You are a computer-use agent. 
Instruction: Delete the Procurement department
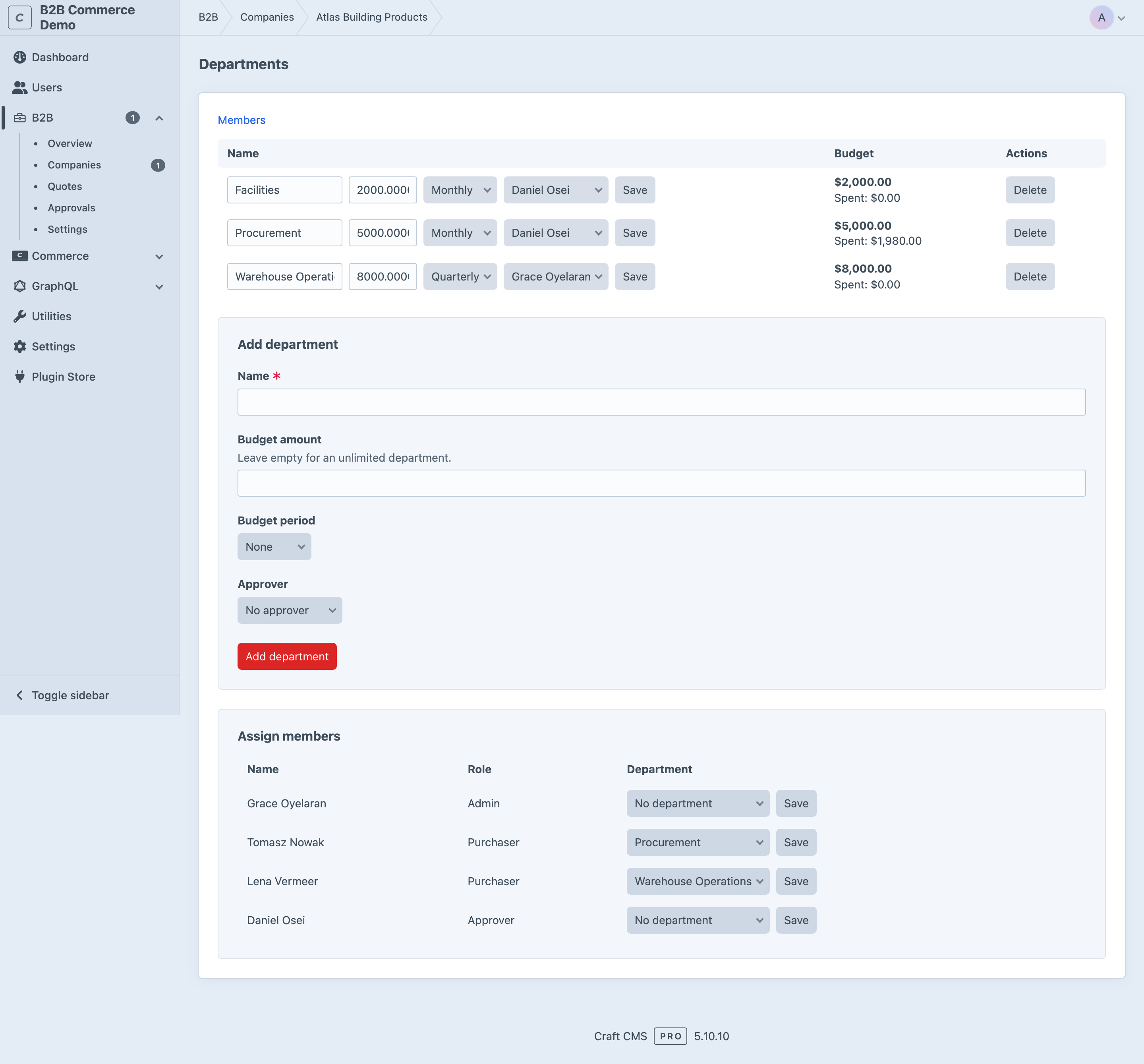click(x=1030, y=233)
